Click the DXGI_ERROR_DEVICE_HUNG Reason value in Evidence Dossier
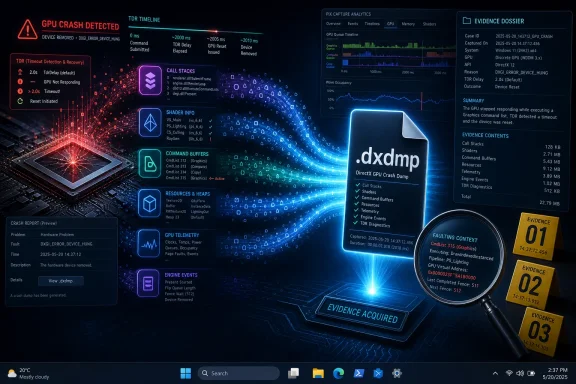576x384 pixels. pos(521,72)
